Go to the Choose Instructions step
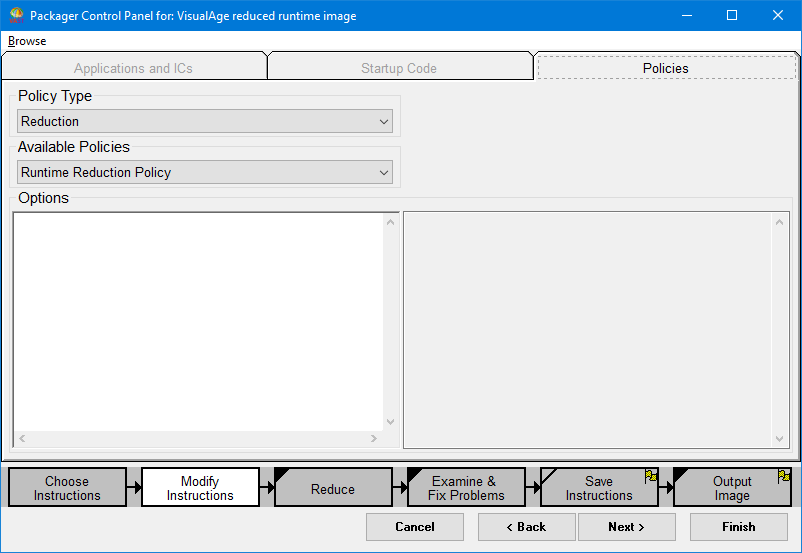This screenshot has height=553, width=802. coord(67,488)
